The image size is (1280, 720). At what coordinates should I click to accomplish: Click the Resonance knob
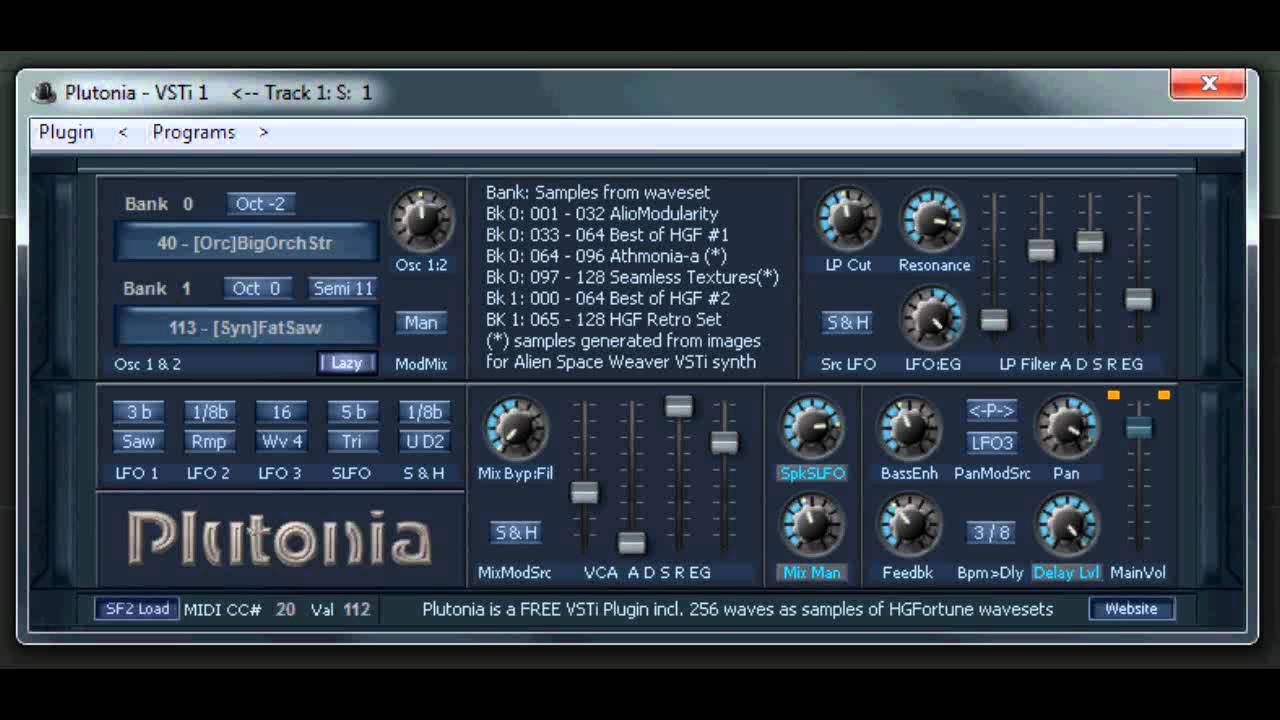click(932, 220)
